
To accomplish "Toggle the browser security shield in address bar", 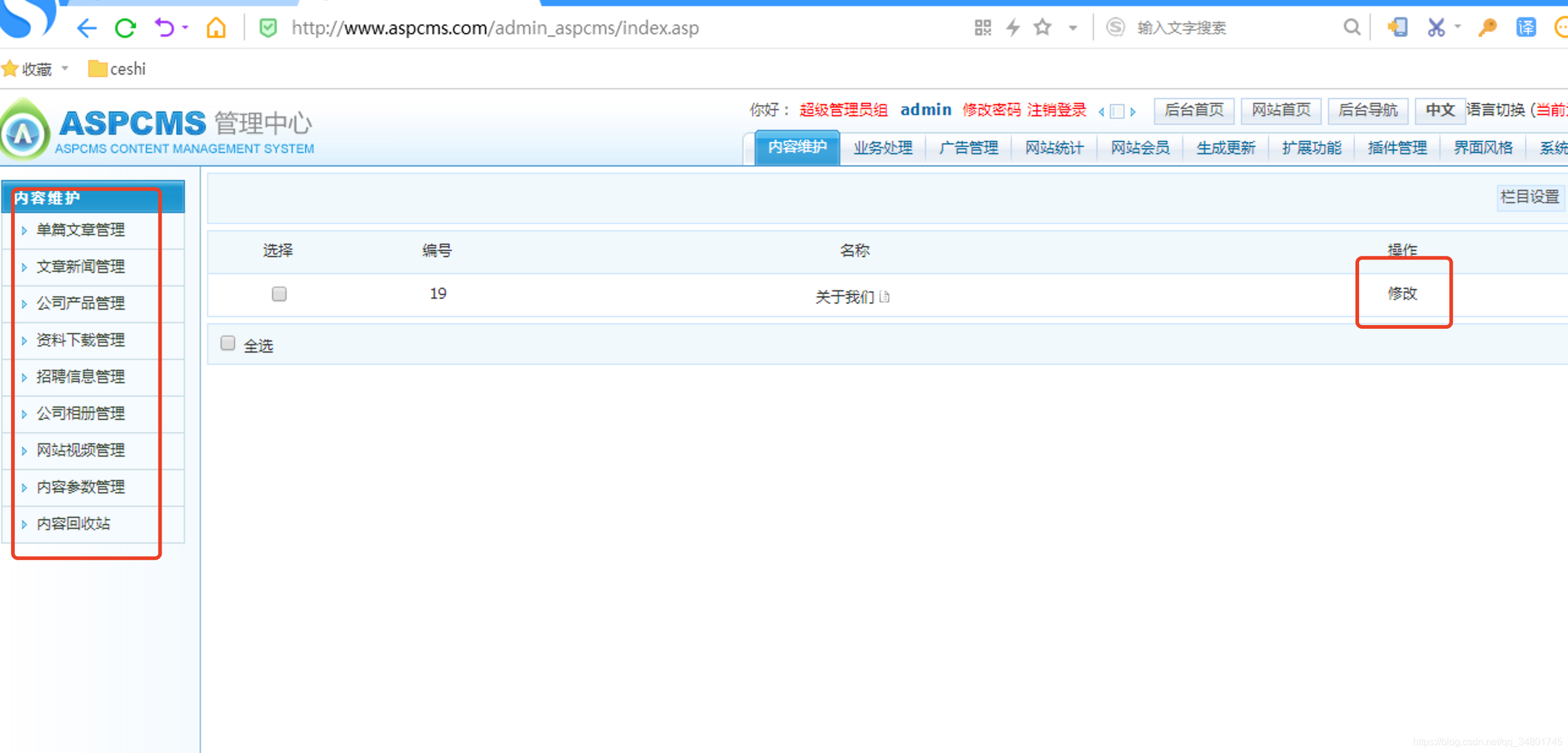I will coord(268,27).
